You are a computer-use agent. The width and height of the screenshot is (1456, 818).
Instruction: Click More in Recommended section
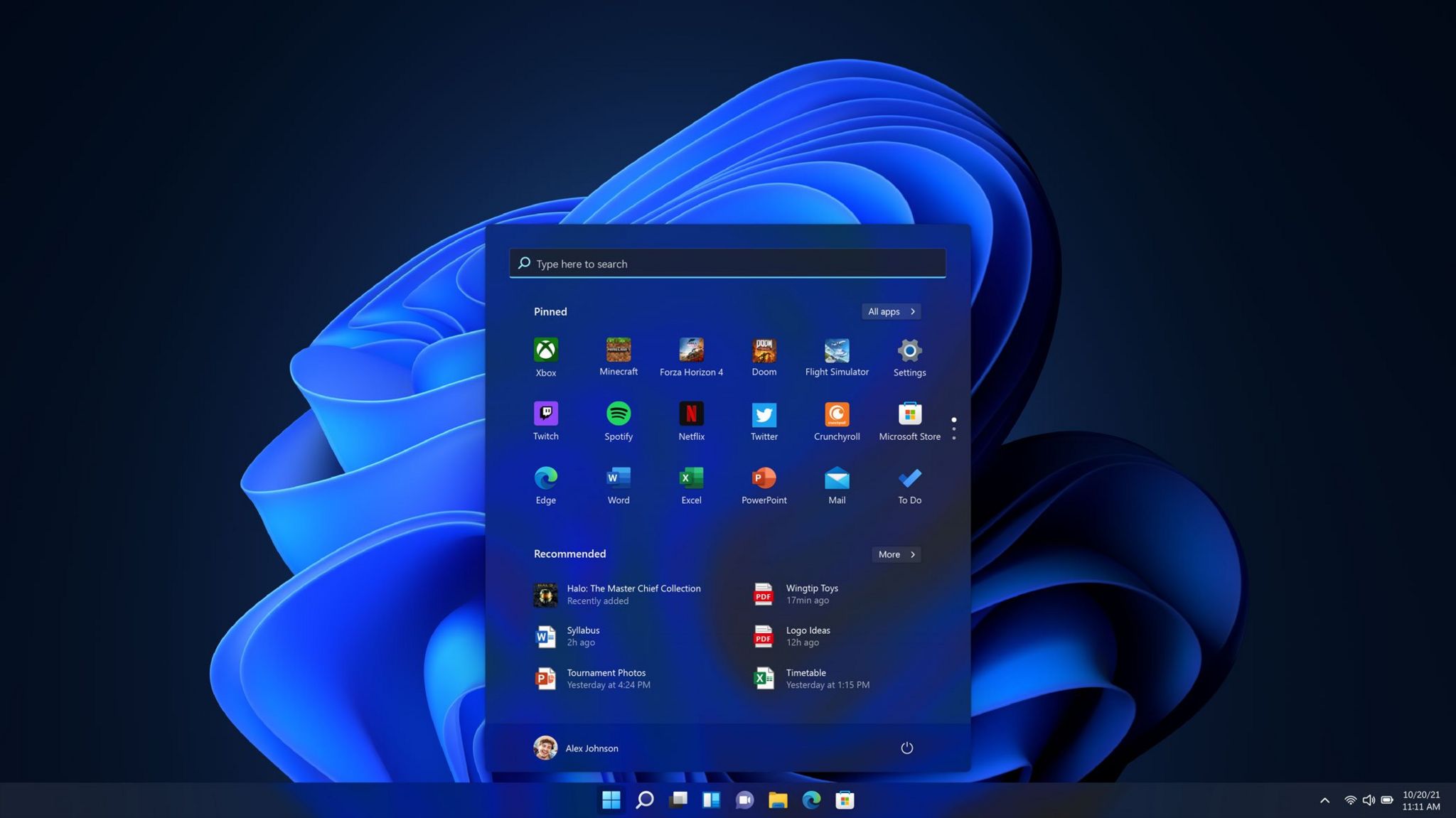pyautogui.click(x=896, y=554)
